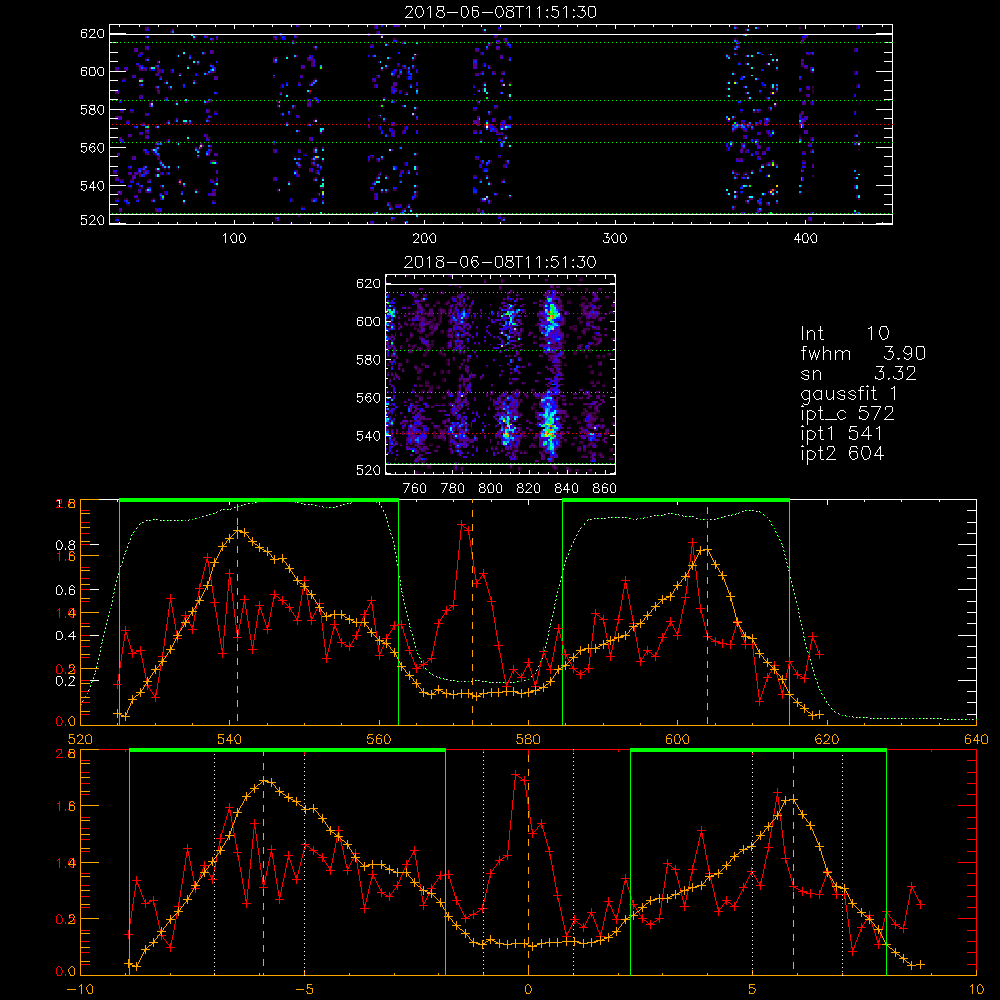The height and width of the screenshot is (1000, 1000).
Task: Click the 780 tick label under middle image
Action: coord(453,489)
